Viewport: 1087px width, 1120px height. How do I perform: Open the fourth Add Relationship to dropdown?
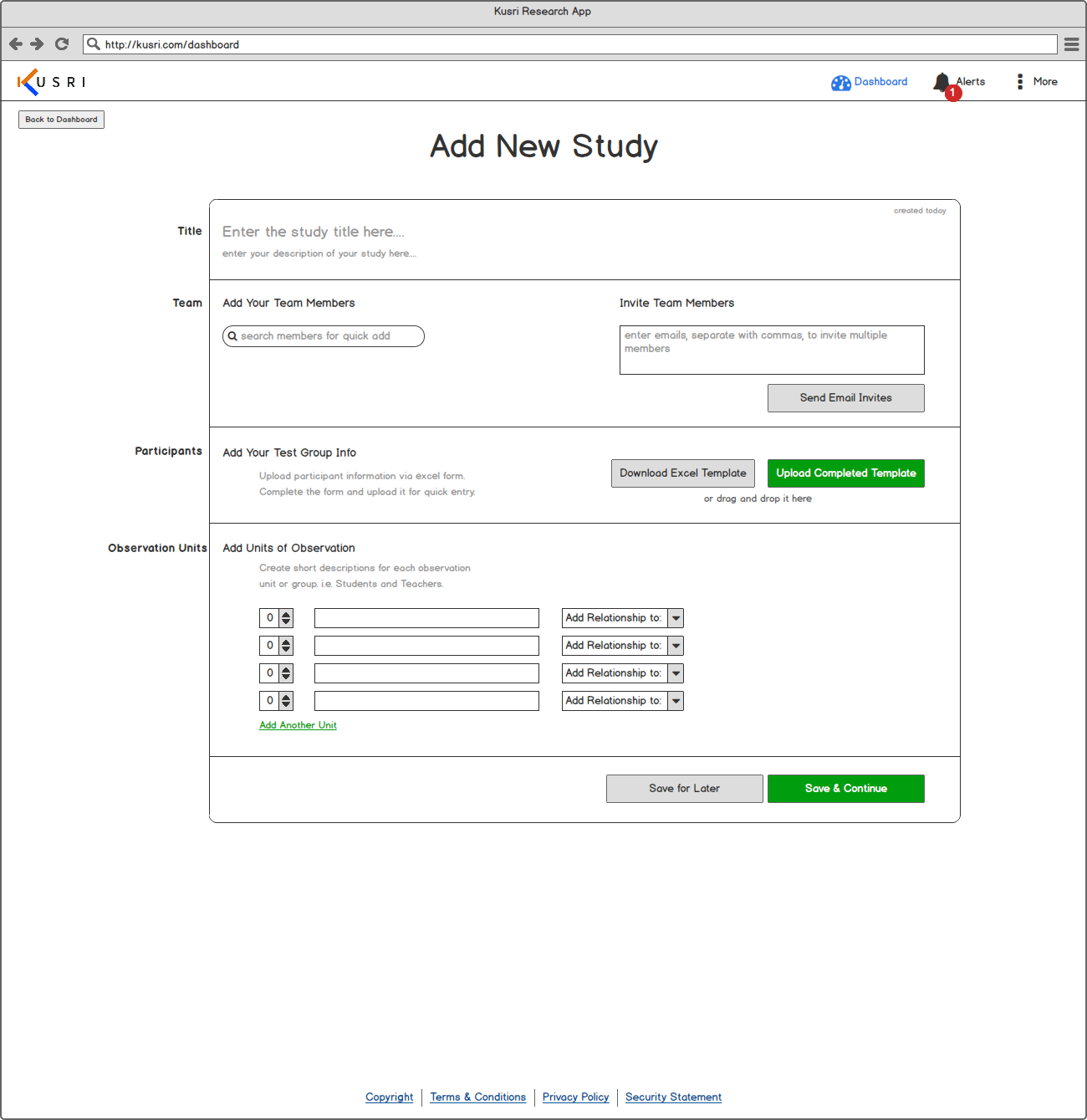(623, 701)
